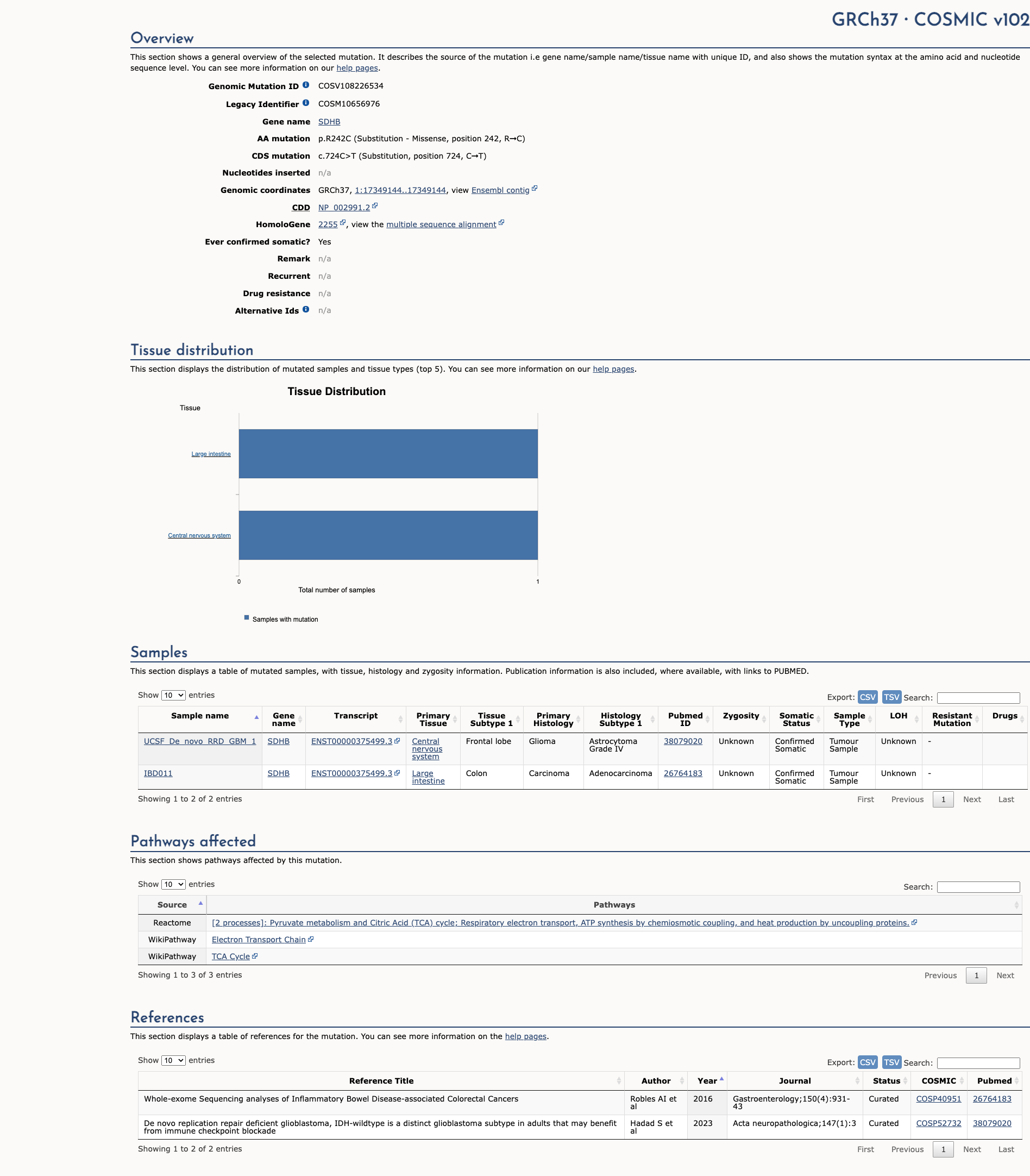Viewport: 1030px width, 1176px height.
Task: Export References table as CSV
Action: pyautogui.click(x=868, y=1062)
